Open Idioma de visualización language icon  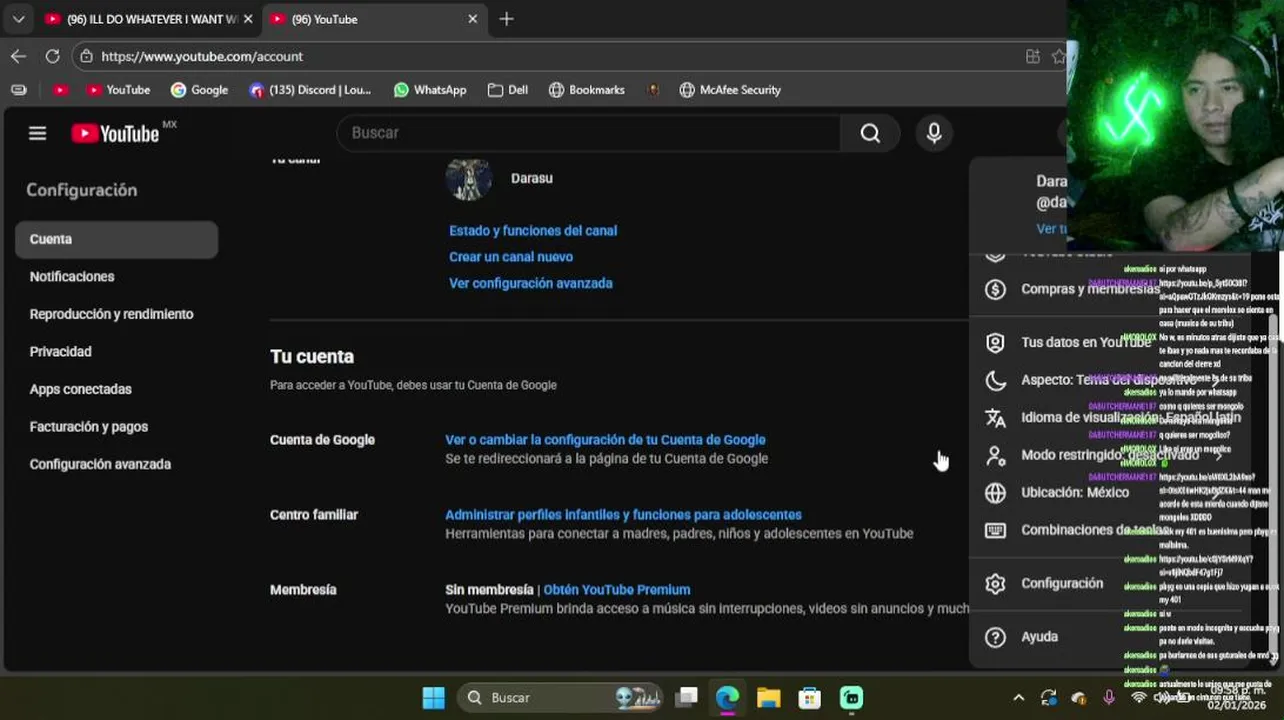click(x=995, y=418)
